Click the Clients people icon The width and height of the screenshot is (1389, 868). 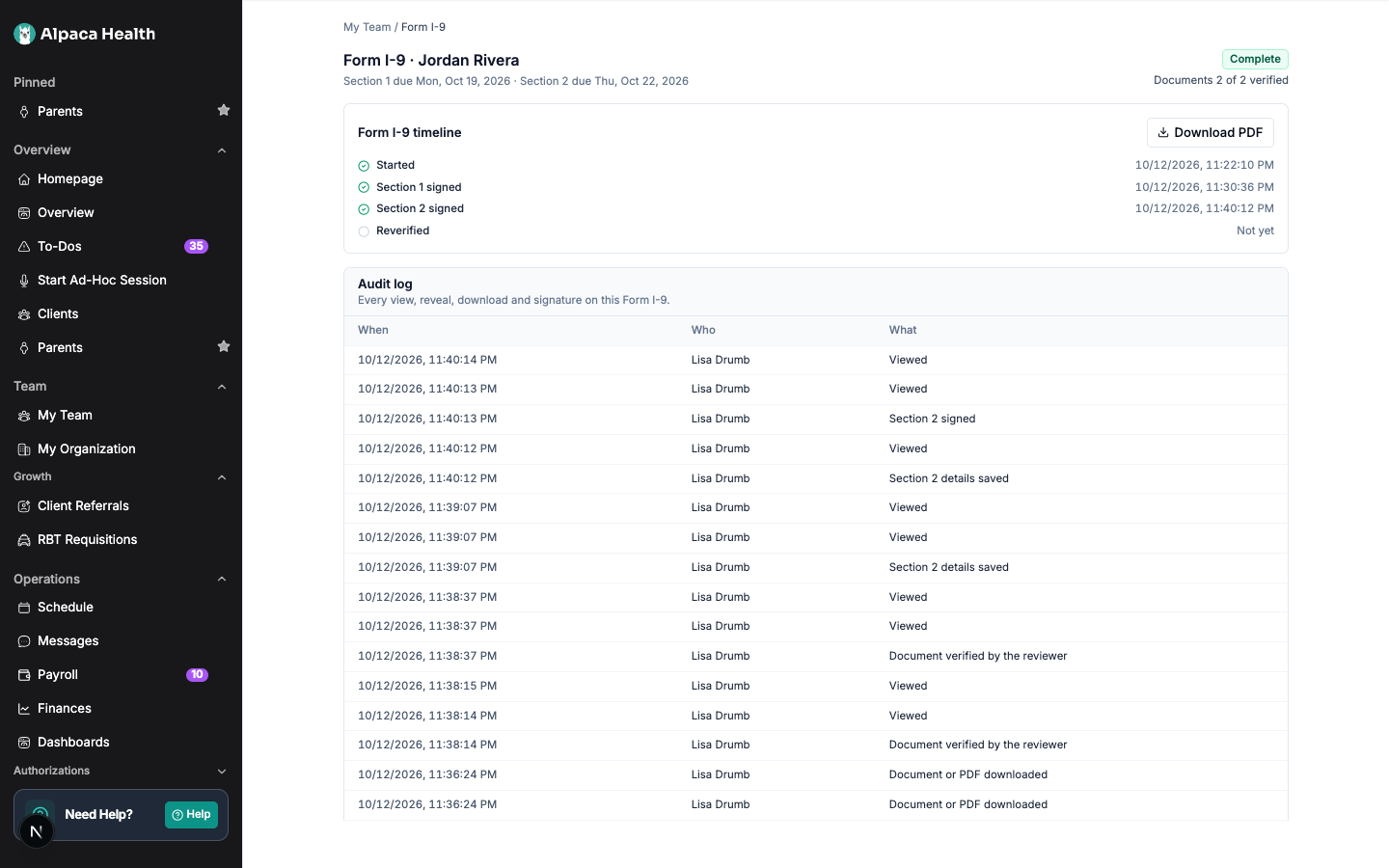point(24,314)
